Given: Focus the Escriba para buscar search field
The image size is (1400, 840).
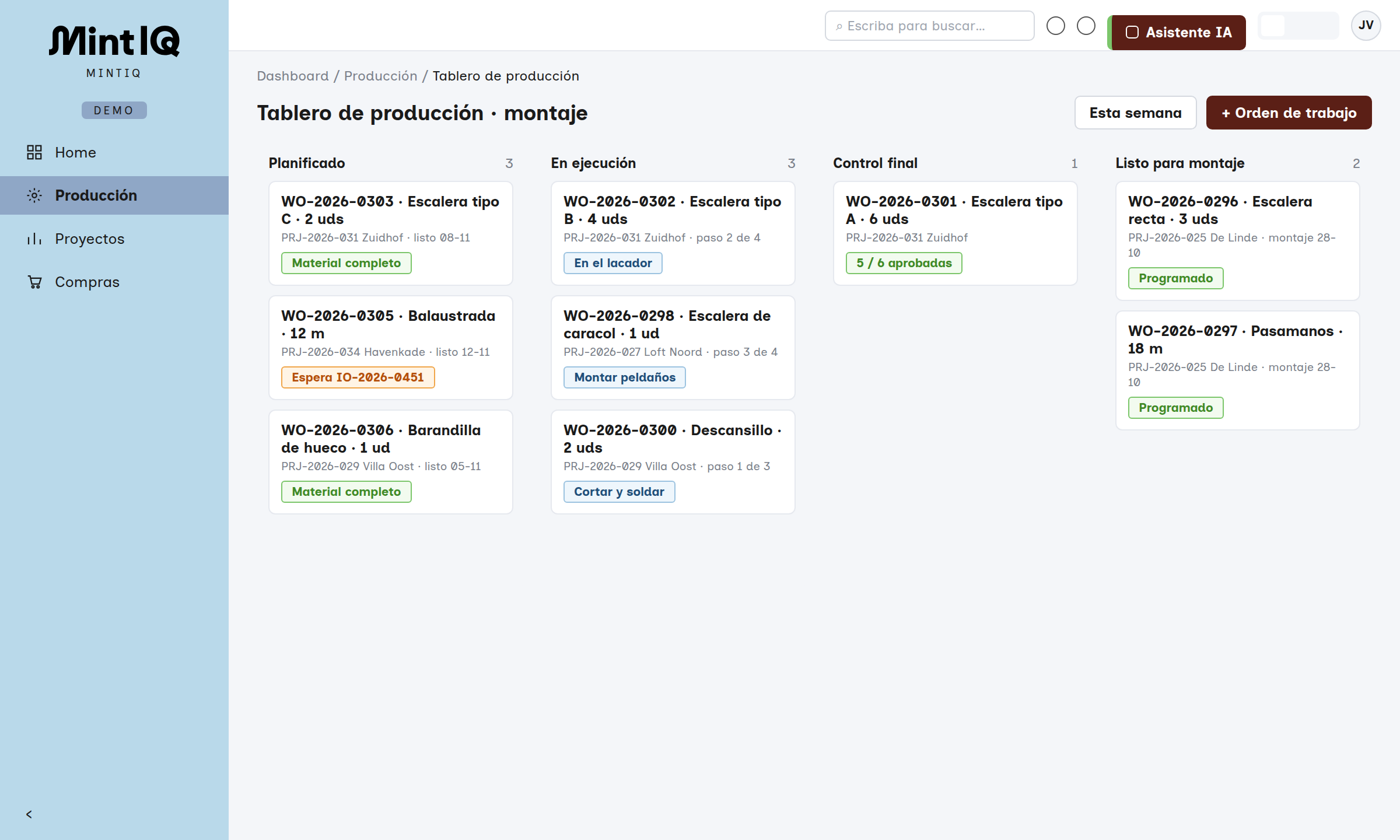Looking at the screenshot, I should click(x=929, y=26).
